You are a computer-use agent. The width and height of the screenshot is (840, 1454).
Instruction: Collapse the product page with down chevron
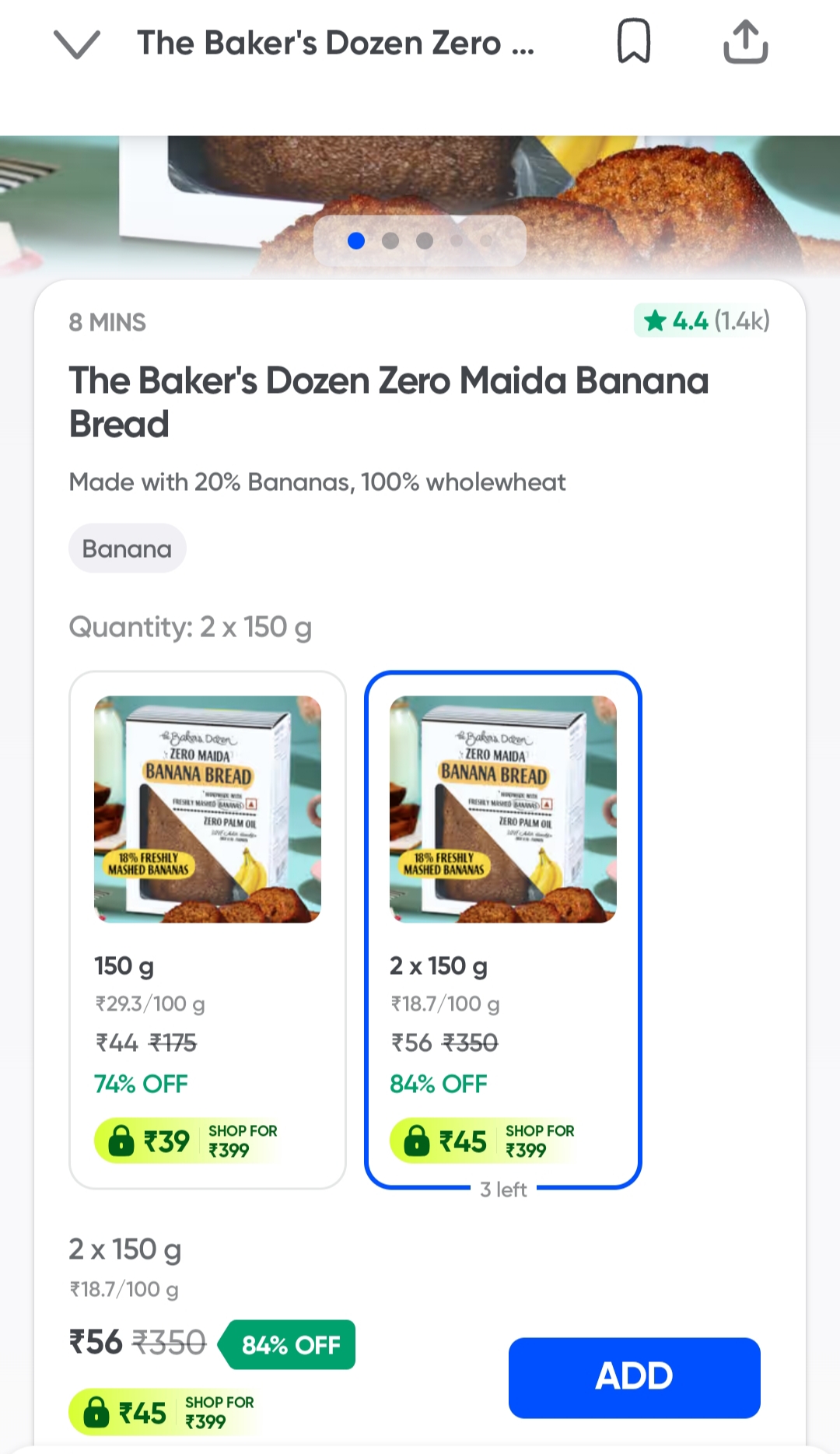point(77,44)
